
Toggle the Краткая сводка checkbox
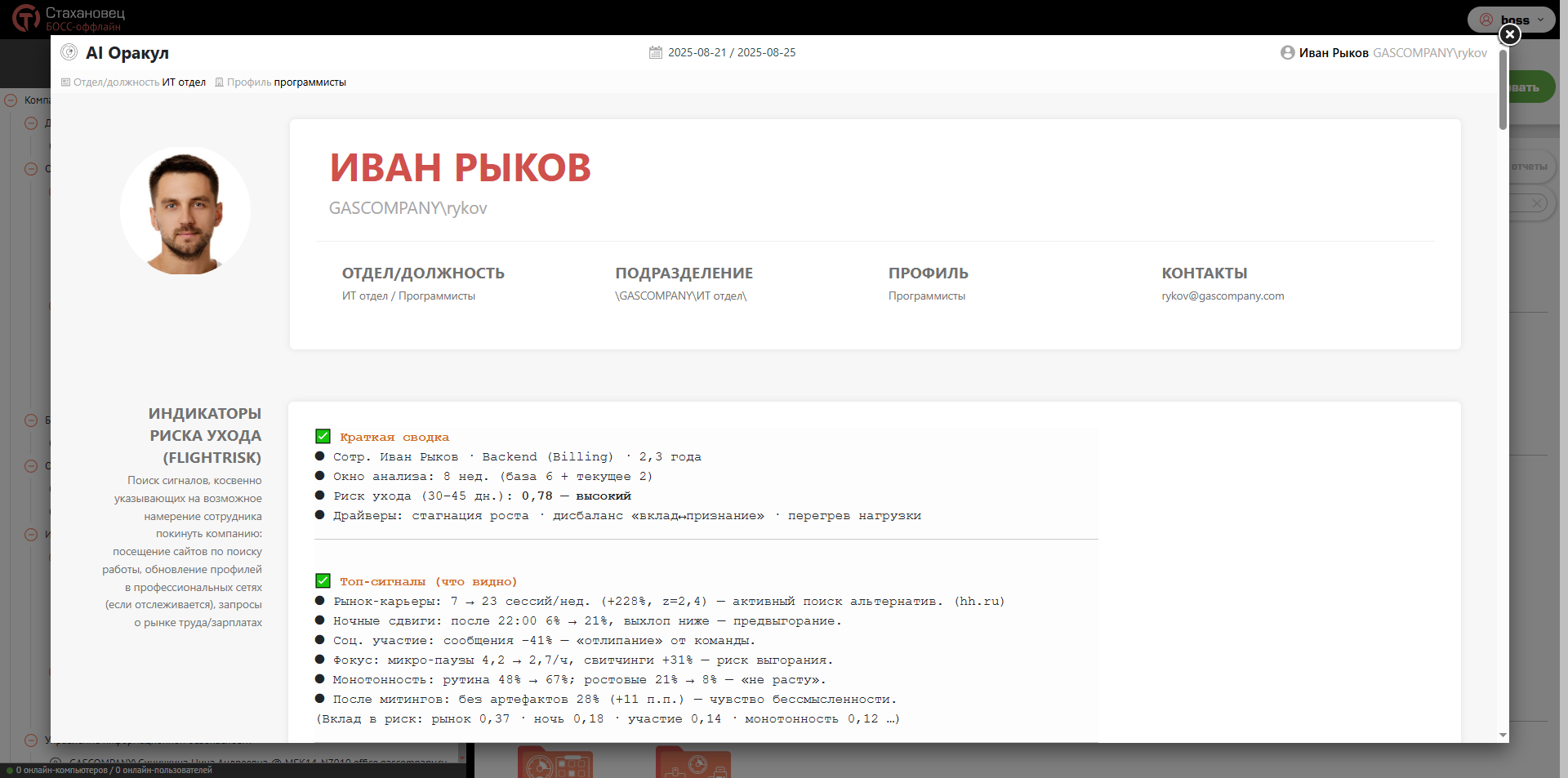point(323,437)
